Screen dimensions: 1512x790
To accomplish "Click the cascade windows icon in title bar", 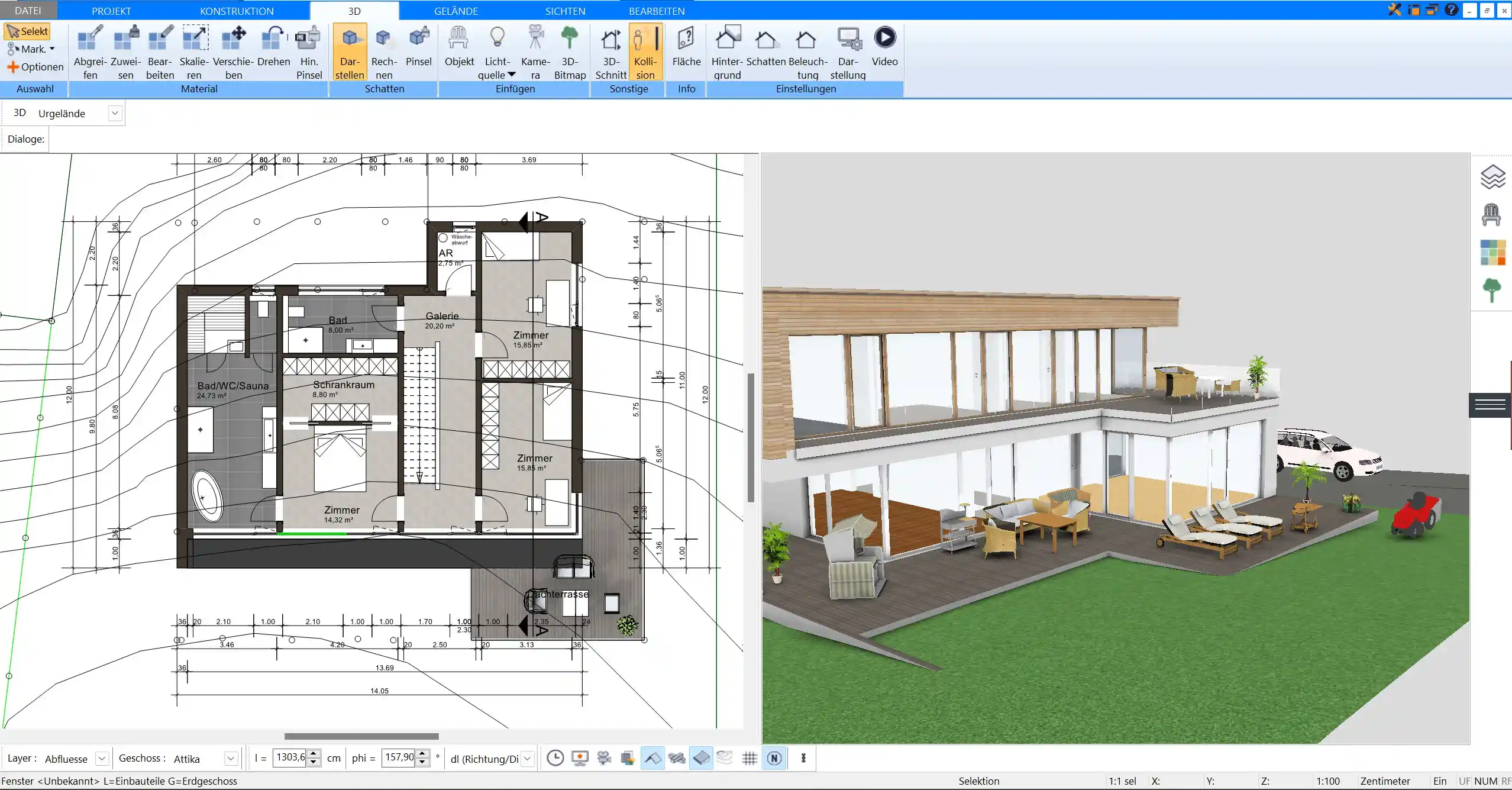I will (1432, 9).
